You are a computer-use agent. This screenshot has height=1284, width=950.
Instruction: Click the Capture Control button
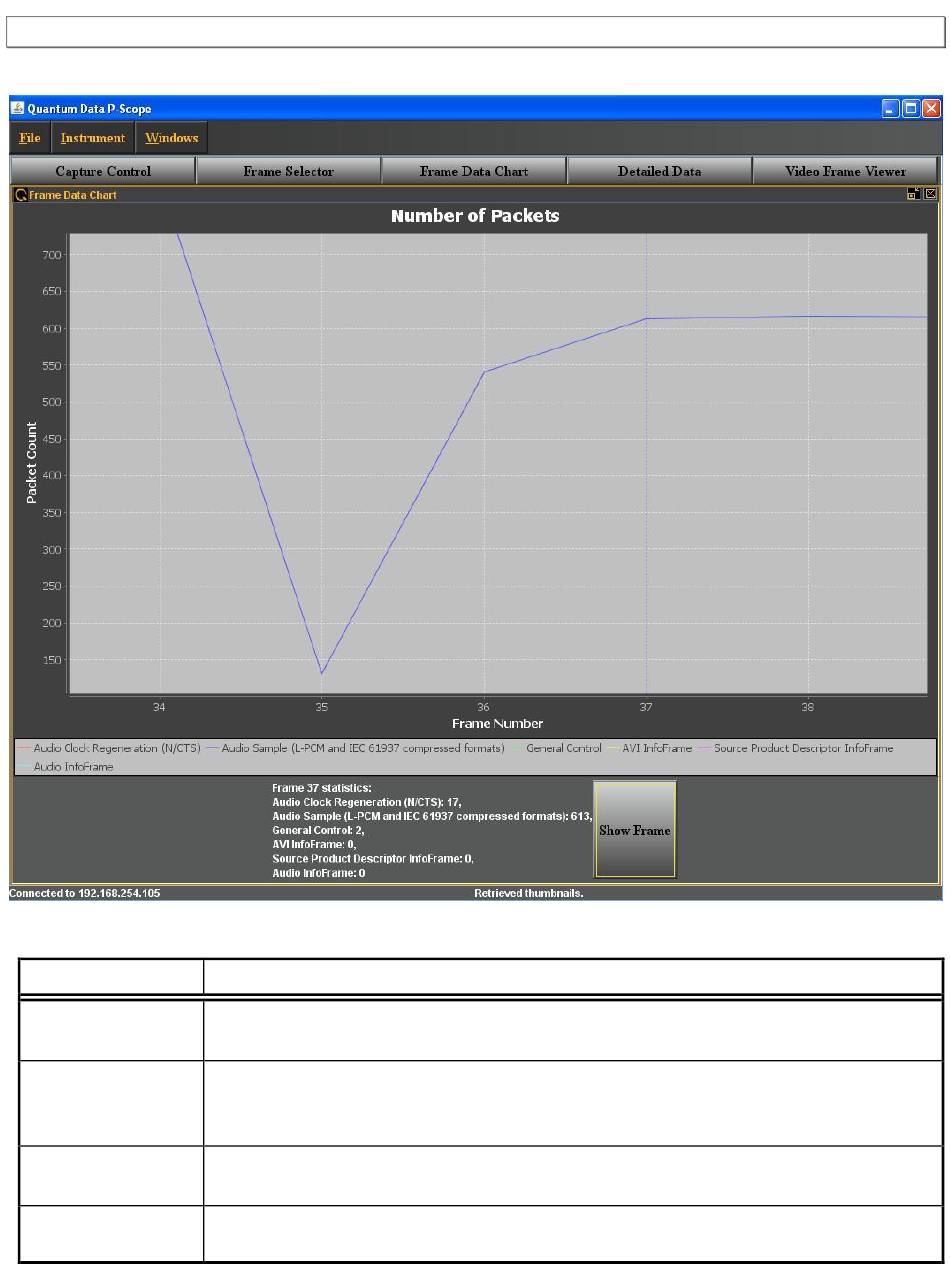click(x=103, y=171)
